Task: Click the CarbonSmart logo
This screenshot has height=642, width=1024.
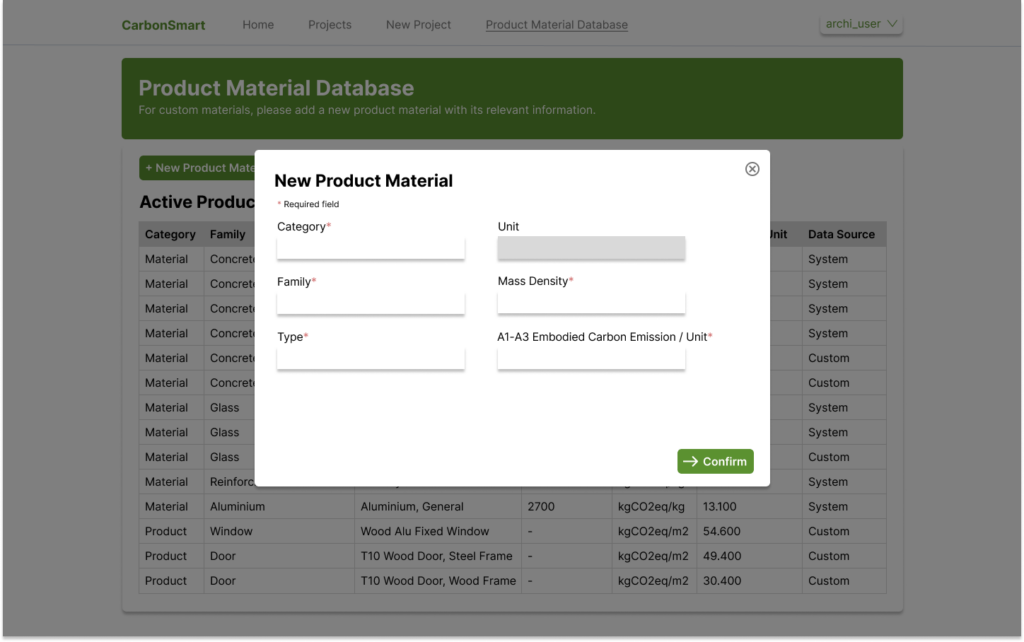Action: [x=163, y=25]
